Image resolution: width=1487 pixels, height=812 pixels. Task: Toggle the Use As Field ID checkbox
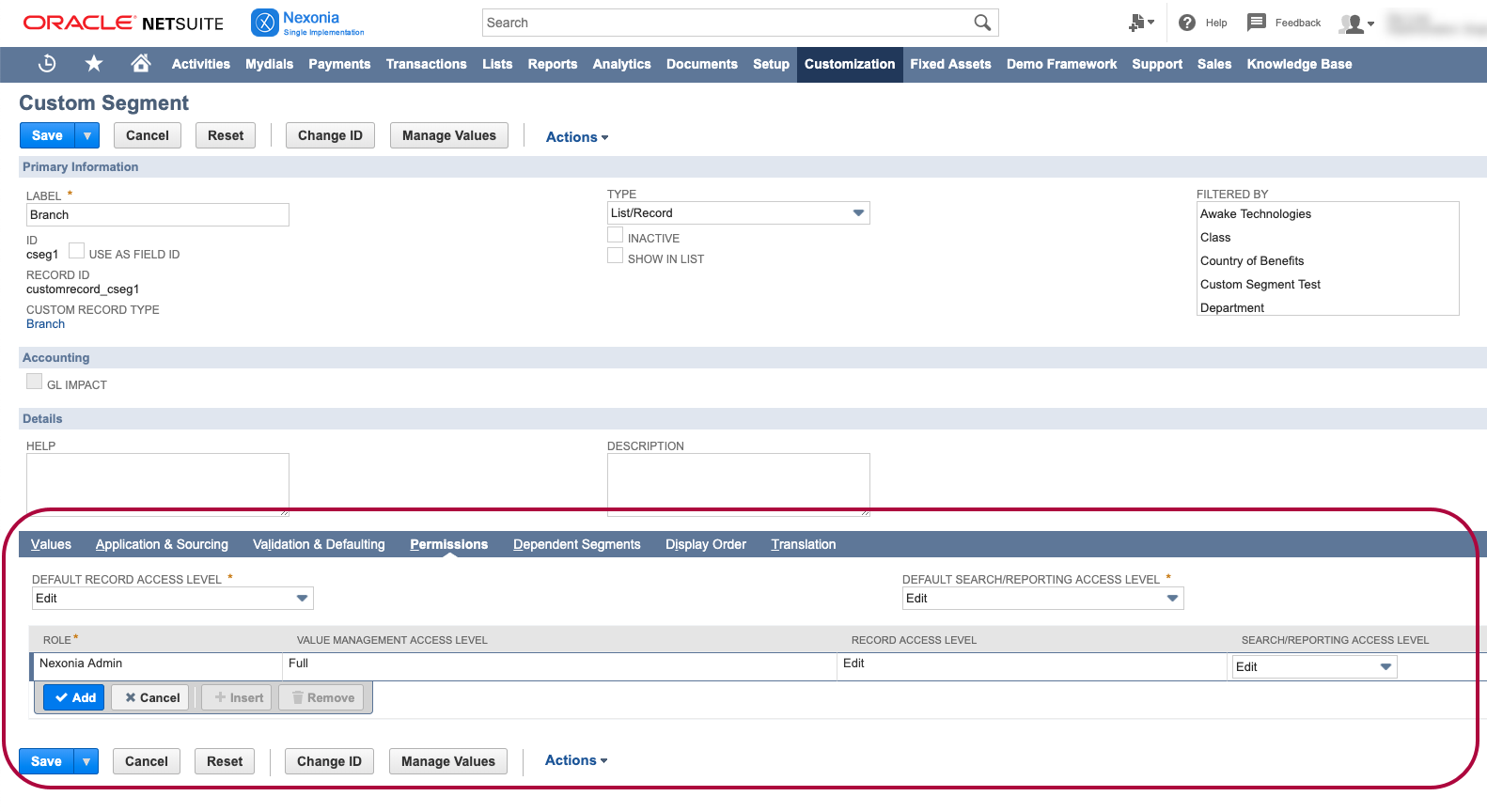pos(76,251)
